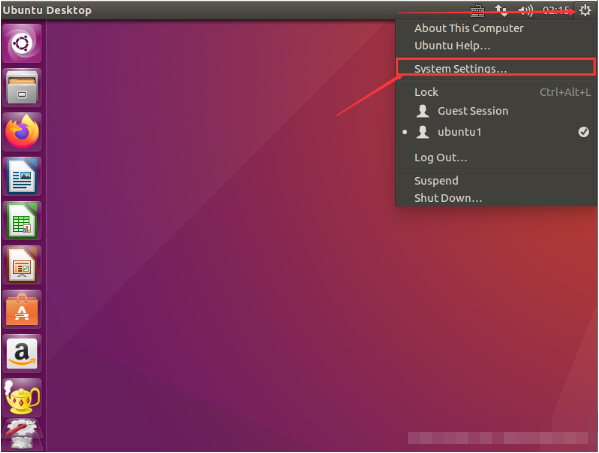Click the yellow teapot application icon
The image size is (599, 453).
[x=22, y=397]
